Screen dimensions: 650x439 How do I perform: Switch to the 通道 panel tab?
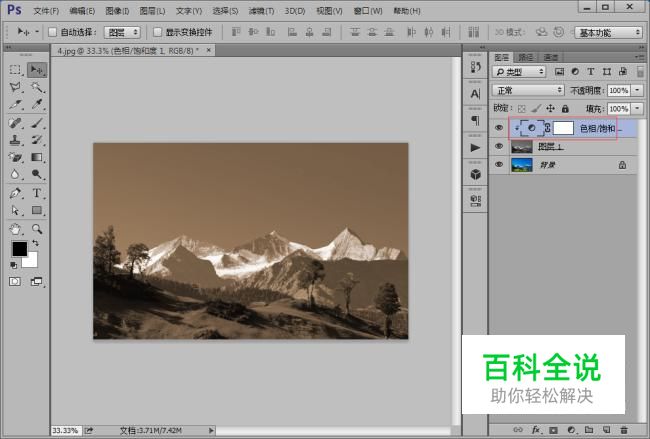click(x=551, y=57)
